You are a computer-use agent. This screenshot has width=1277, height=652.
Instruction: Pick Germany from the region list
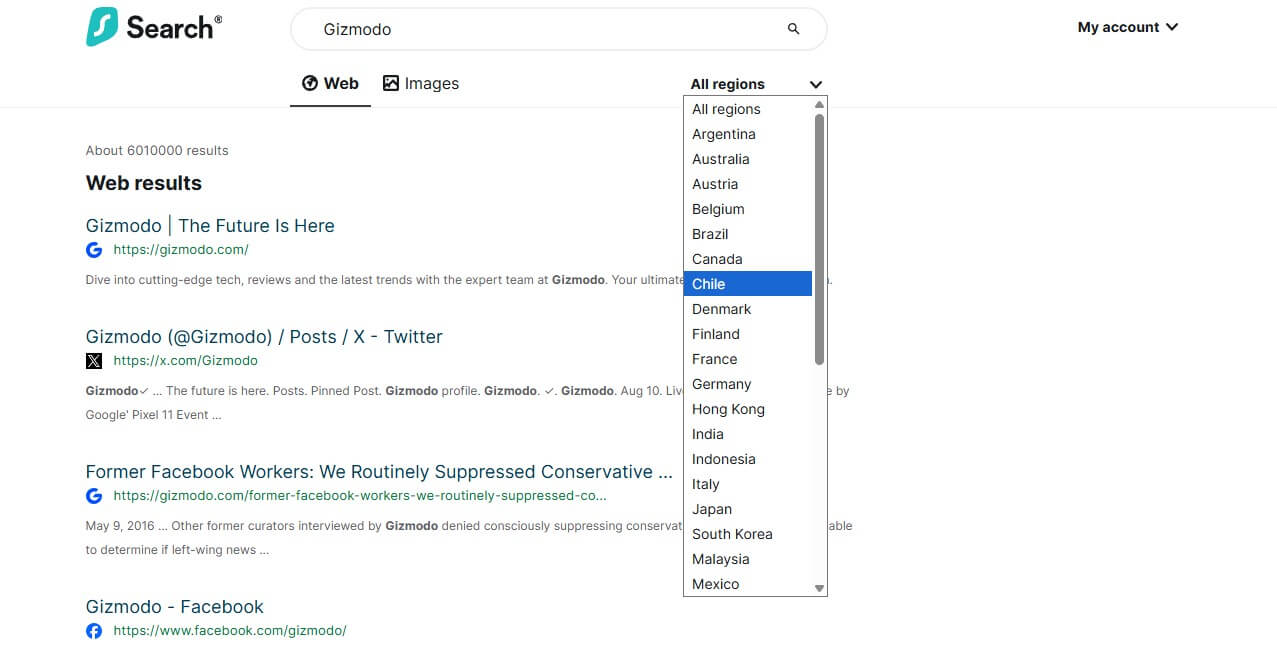pos(748,384)
